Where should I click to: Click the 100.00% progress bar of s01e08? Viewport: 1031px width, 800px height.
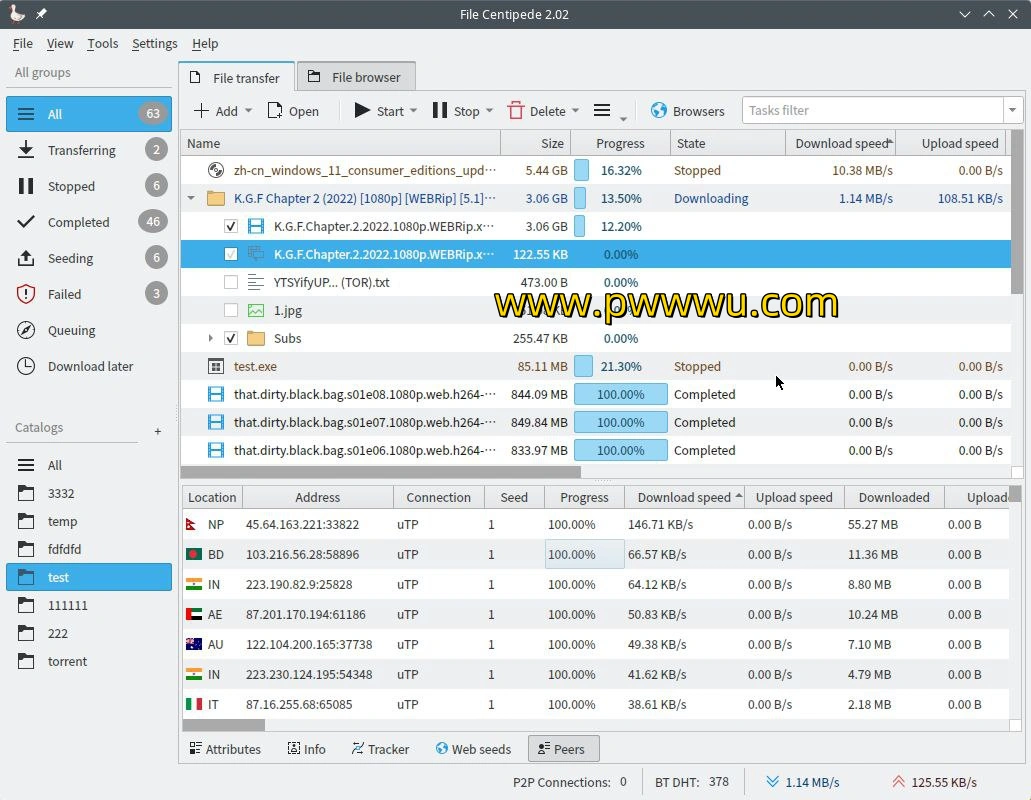click(x=621, y=394)
